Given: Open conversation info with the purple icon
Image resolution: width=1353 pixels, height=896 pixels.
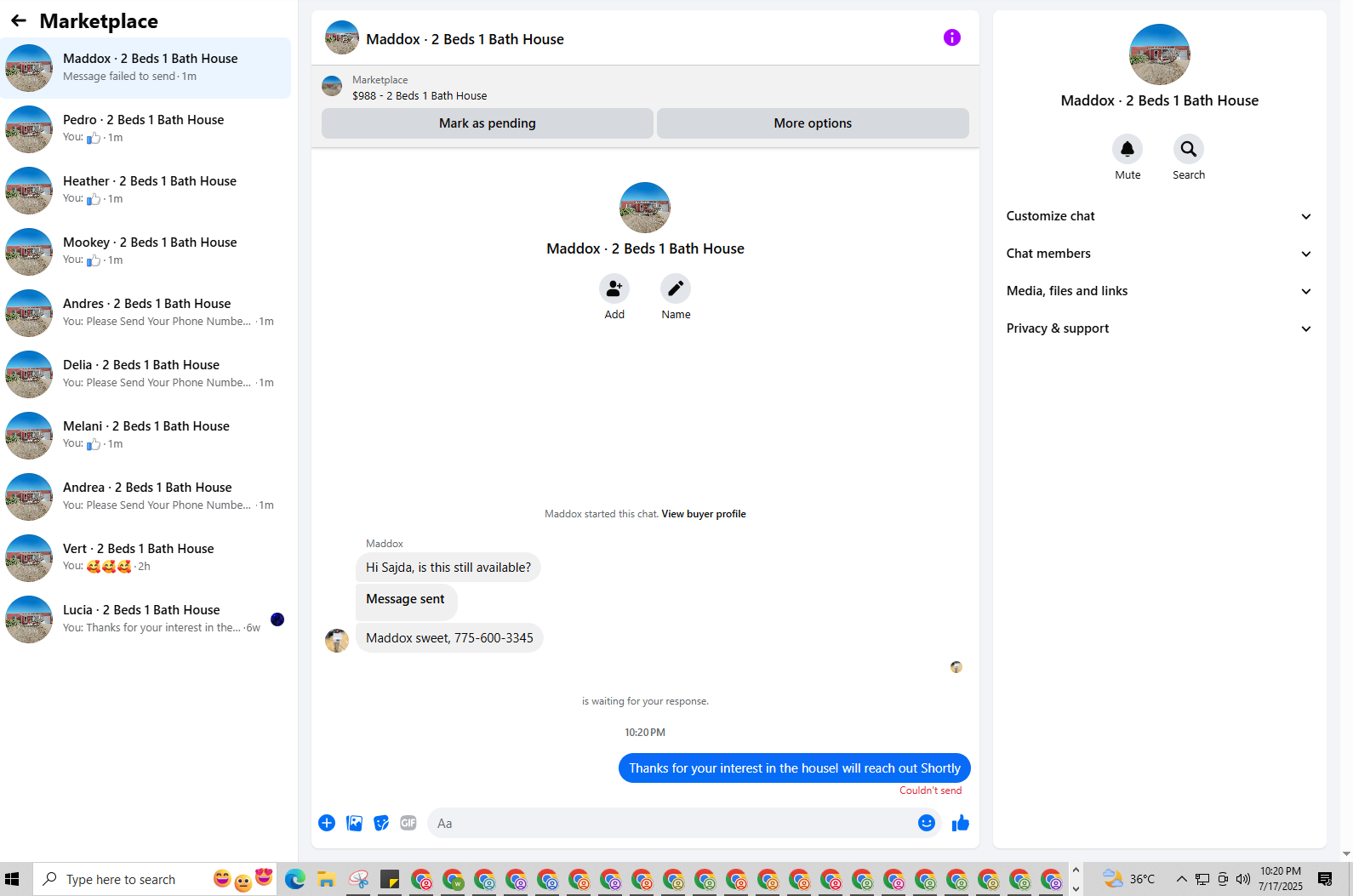Looking at the screenshot, I should pos(952,37).
